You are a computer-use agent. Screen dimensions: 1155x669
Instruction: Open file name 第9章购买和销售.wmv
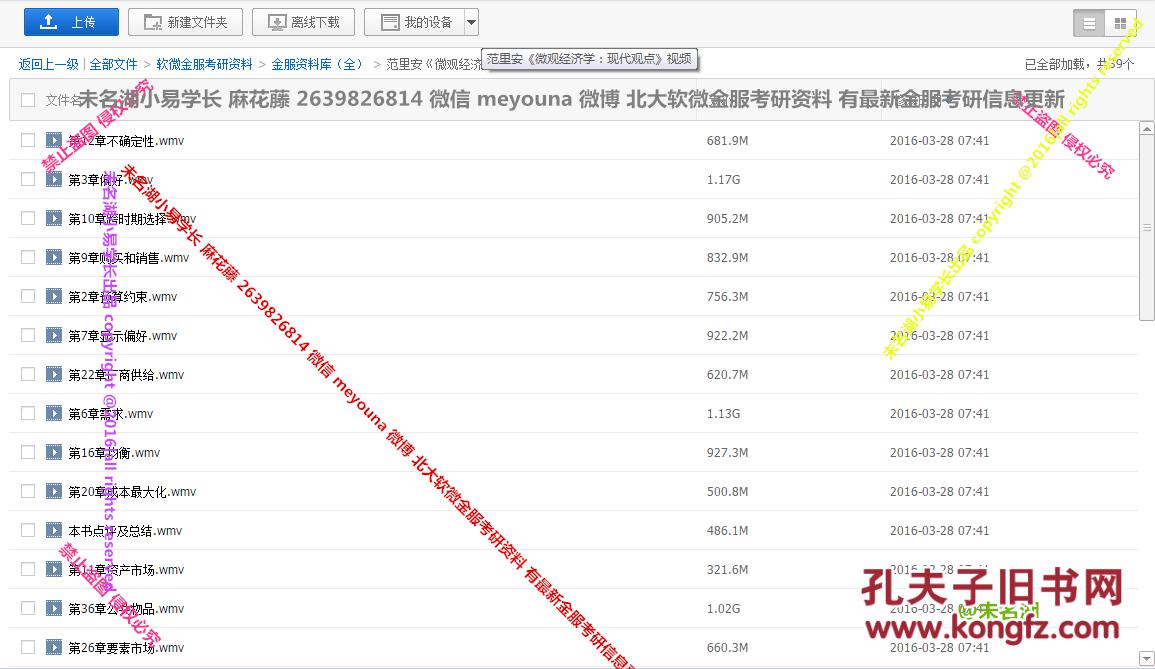129,258
